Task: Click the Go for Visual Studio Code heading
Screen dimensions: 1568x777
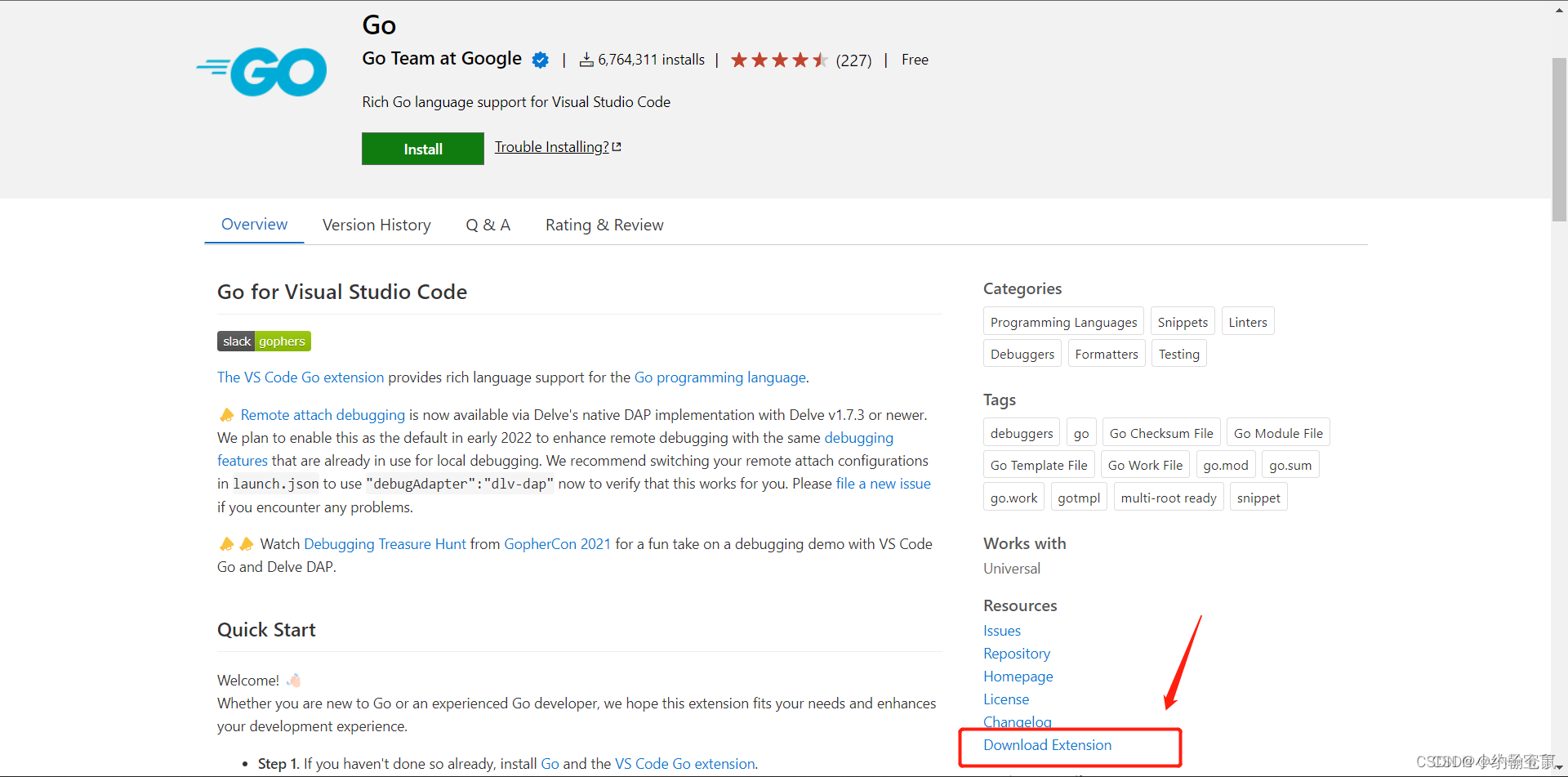Action: [x=342, y=292]
